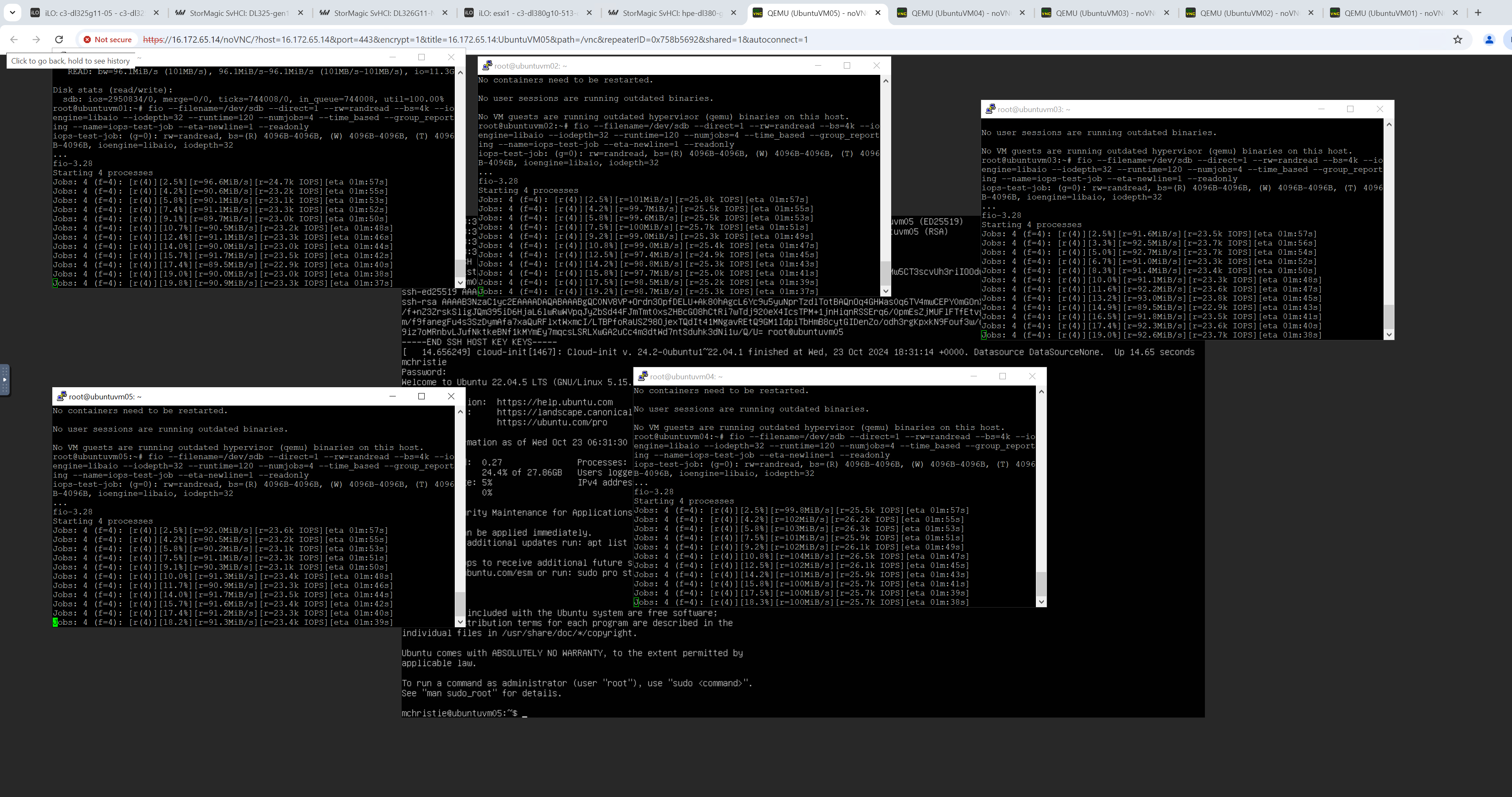Screen dimensions: 1512x797
Task: Close the root@ubuntuvm03 window
Action: (x=1380, y=109)
